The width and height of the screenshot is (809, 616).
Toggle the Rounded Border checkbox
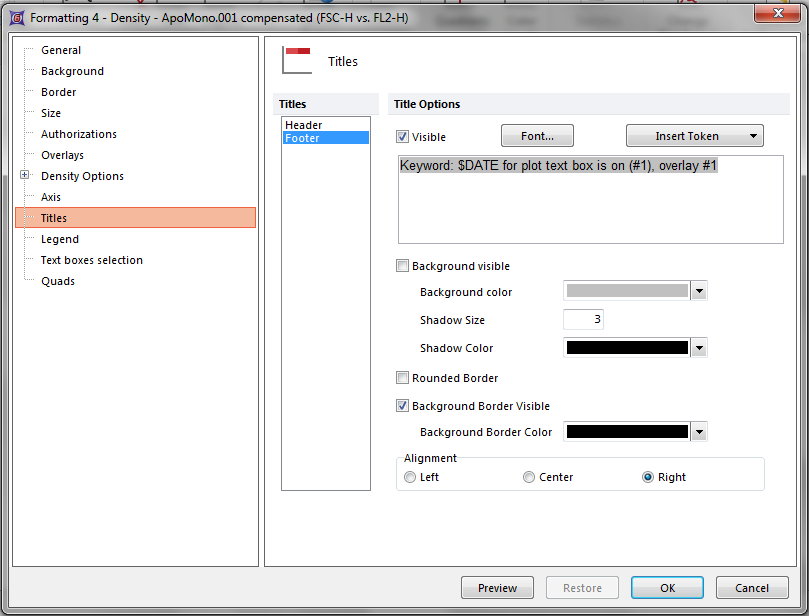pyautogui.click(x=403, y=378)
